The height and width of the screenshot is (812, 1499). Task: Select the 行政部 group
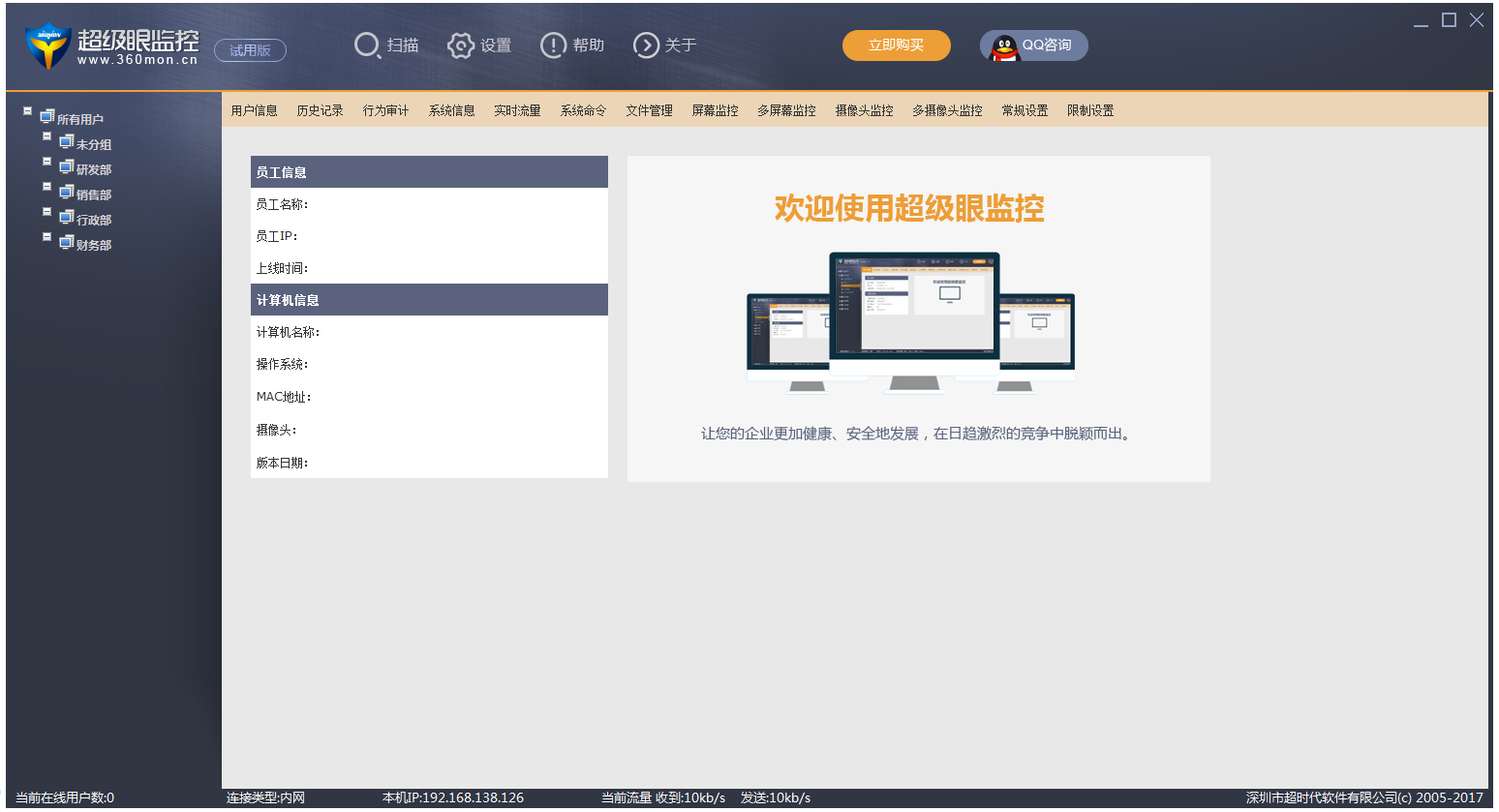94,221
